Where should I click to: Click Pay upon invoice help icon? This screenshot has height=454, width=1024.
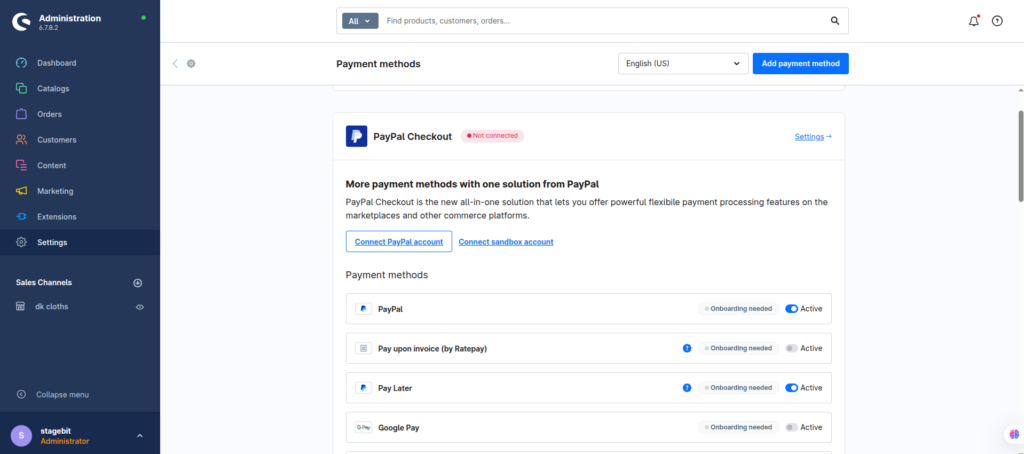pos(687,348)
